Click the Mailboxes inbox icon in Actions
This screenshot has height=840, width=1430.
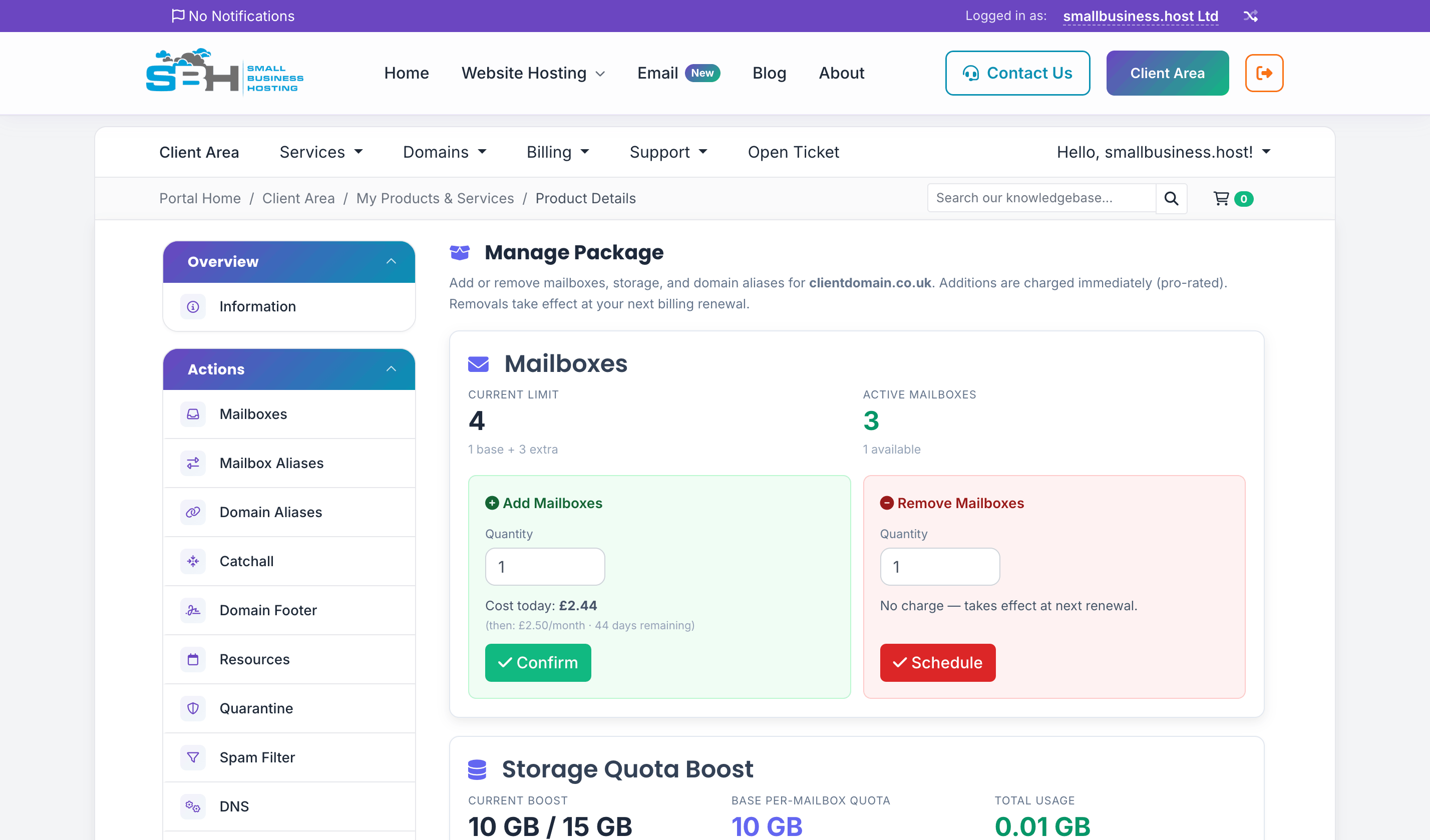click(x=193, y=414)
